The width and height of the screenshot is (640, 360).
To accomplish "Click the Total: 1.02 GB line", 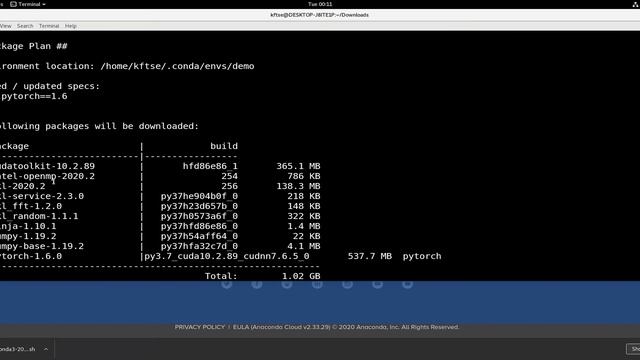I will 262,276.
